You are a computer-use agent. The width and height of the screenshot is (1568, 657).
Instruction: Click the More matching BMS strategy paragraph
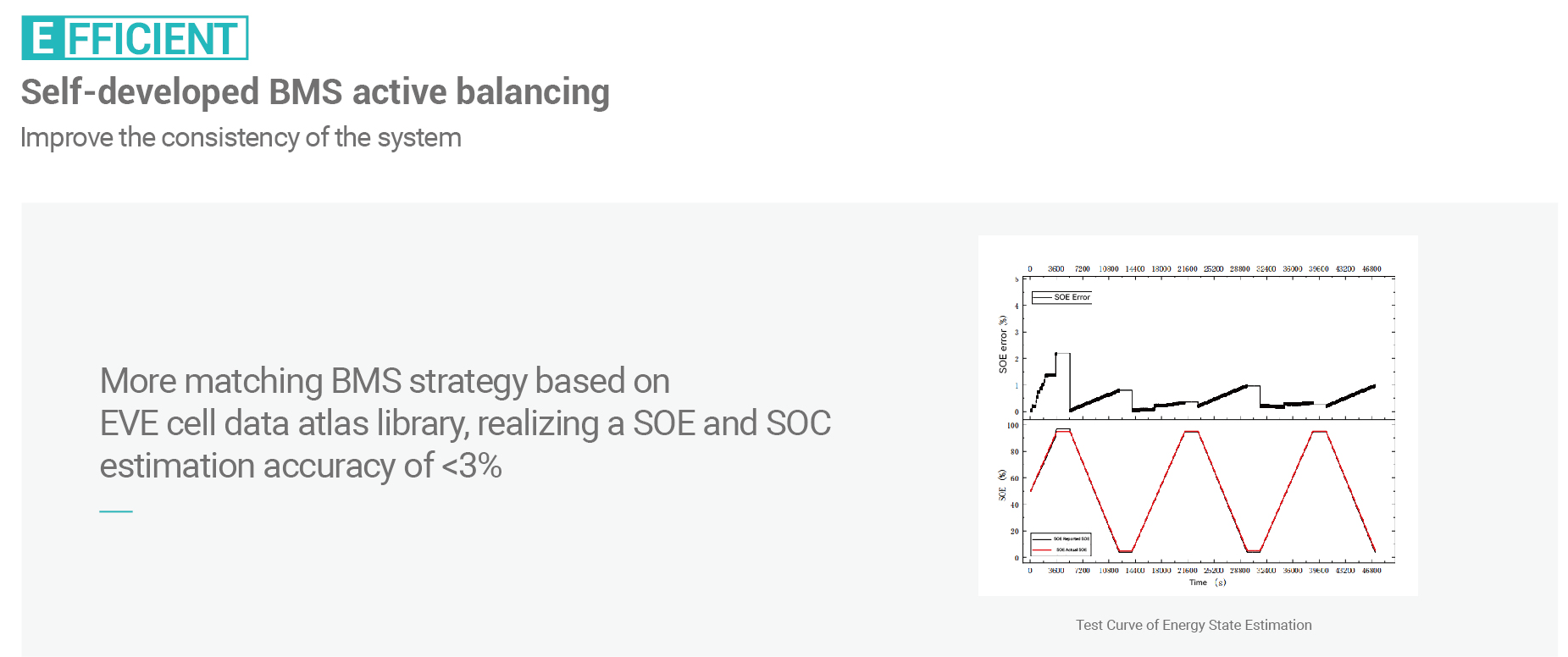[465, 423]
